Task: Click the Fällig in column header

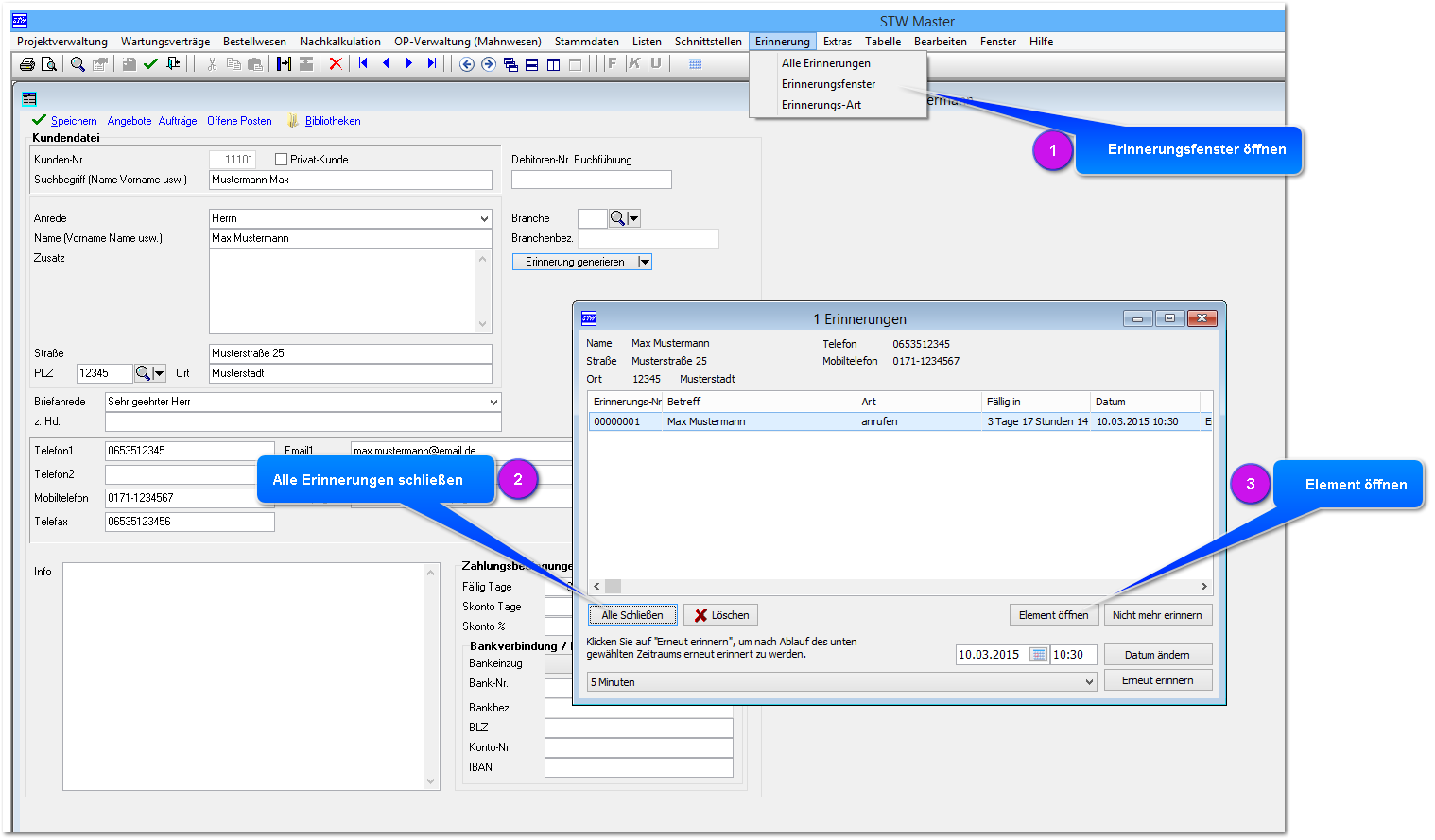Action: point(1034,402)
